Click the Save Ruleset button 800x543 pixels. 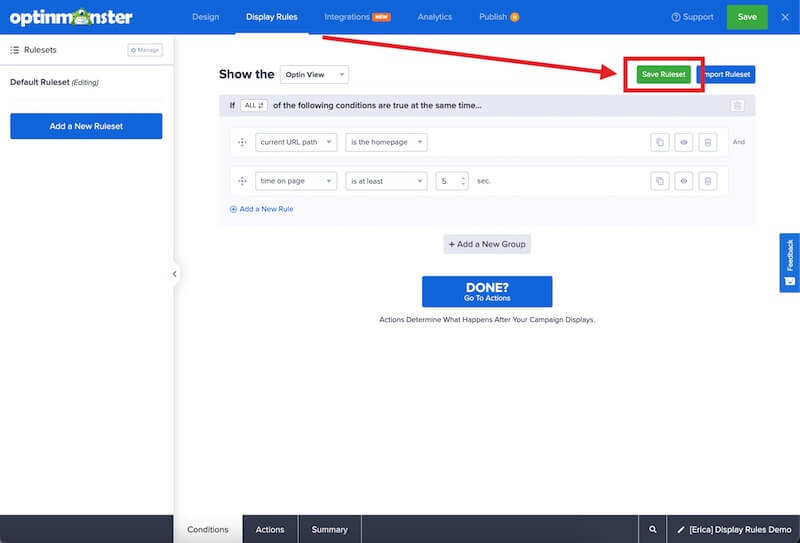663,75
